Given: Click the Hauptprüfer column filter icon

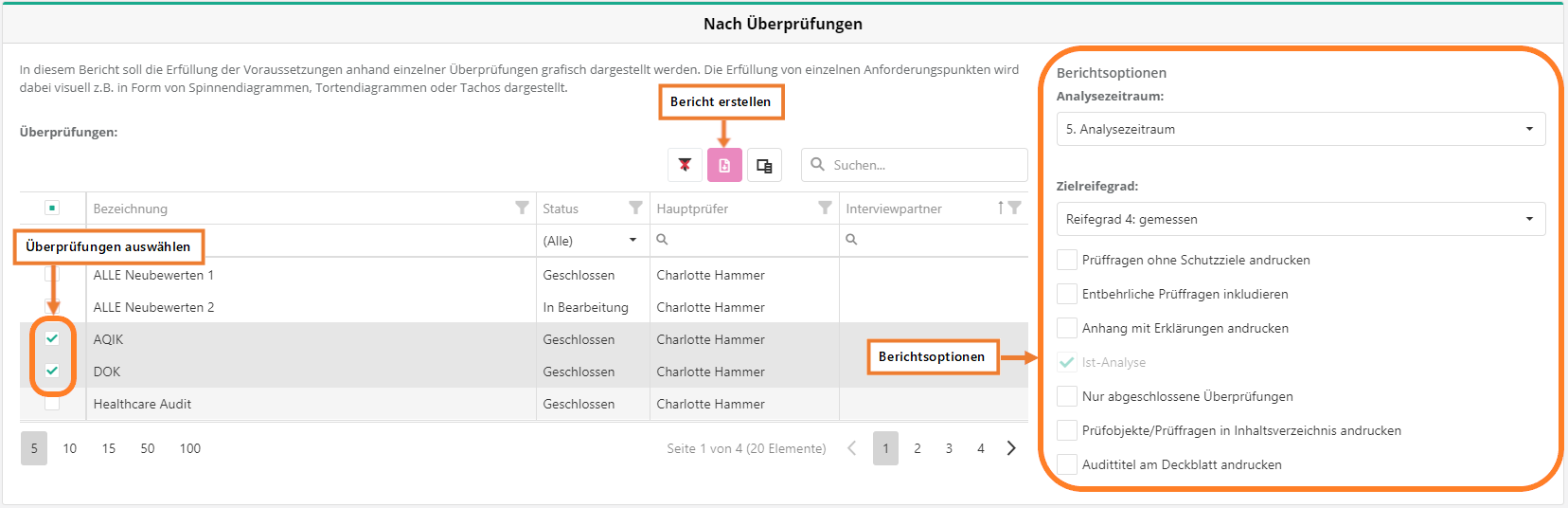Looking at the screenshot, I should pyautogui.click(x=825, y=208).
